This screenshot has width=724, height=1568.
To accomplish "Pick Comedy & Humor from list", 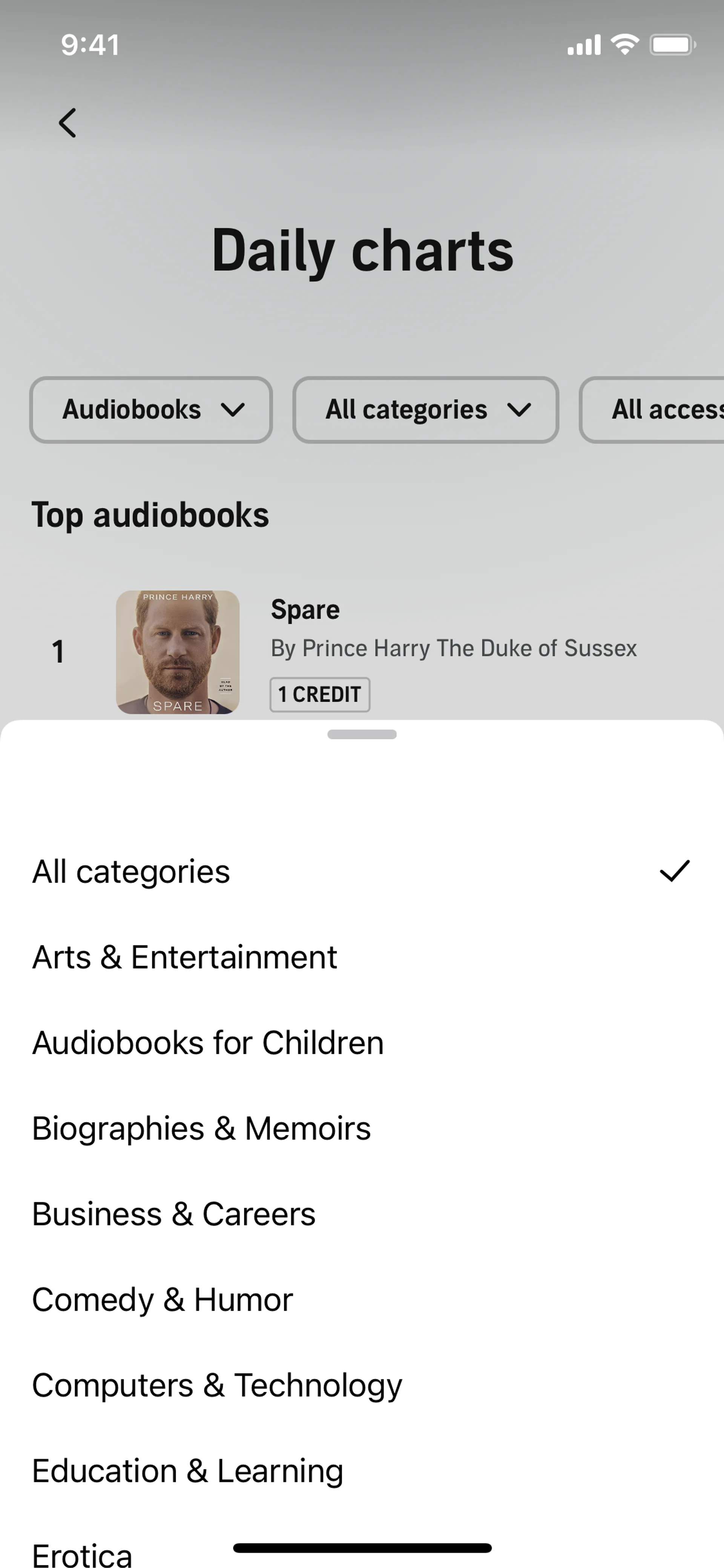I will click(163, 1299).
